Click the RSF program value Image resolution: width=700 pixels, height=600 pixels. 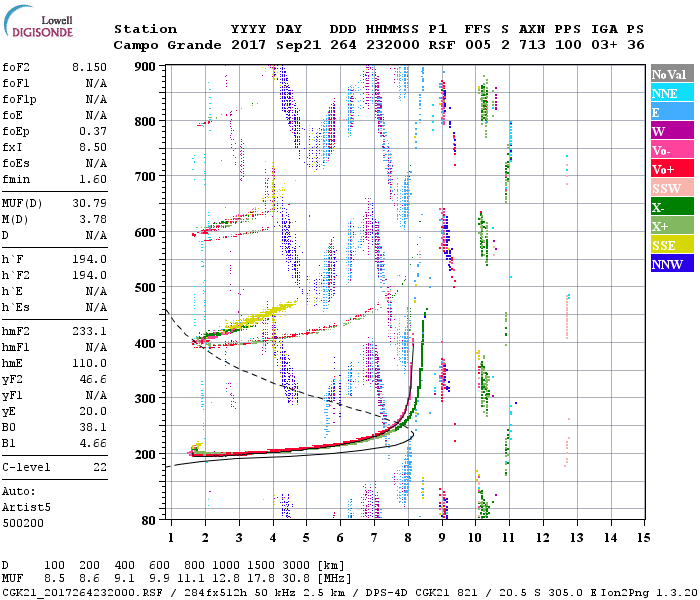click(442, 45)
